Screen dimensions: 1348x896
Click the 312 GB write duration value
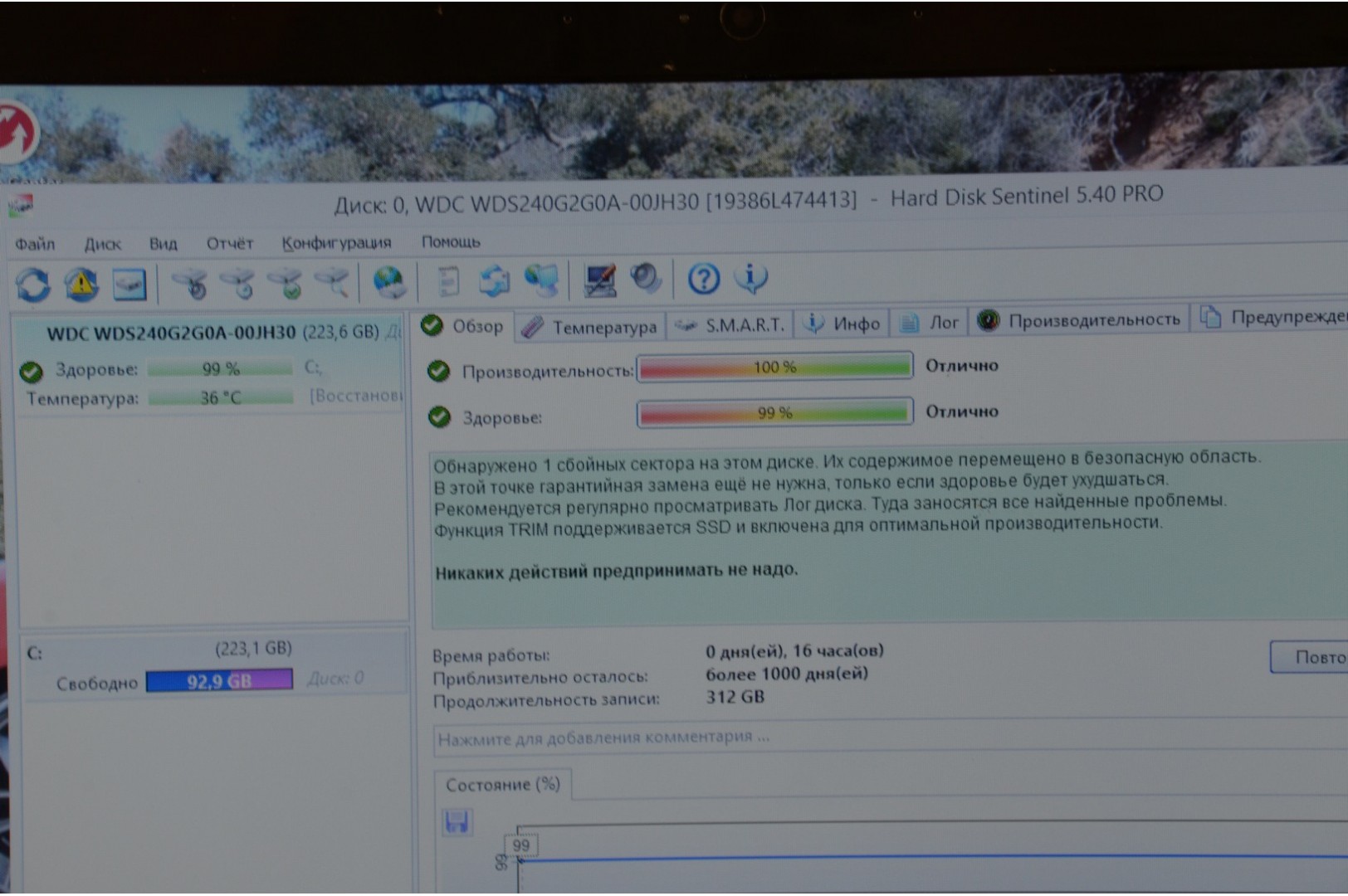point(735,697)
